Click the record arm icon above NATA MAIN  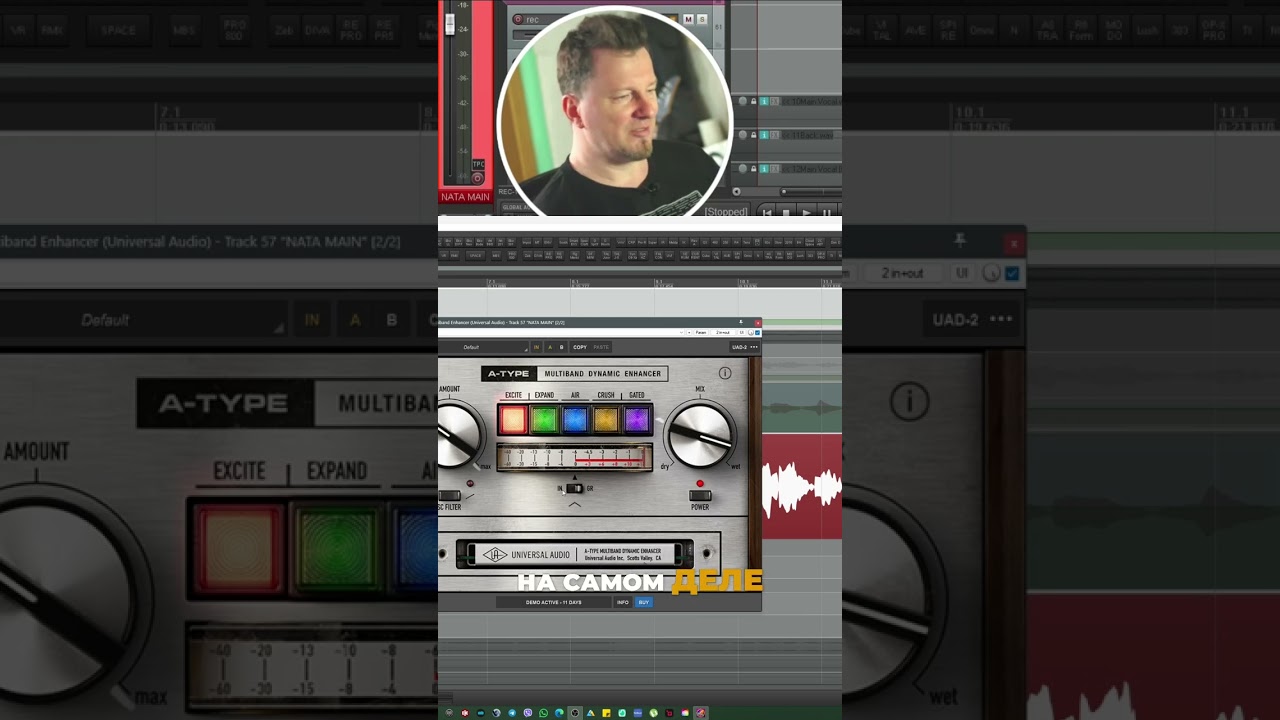coord(477,179)
